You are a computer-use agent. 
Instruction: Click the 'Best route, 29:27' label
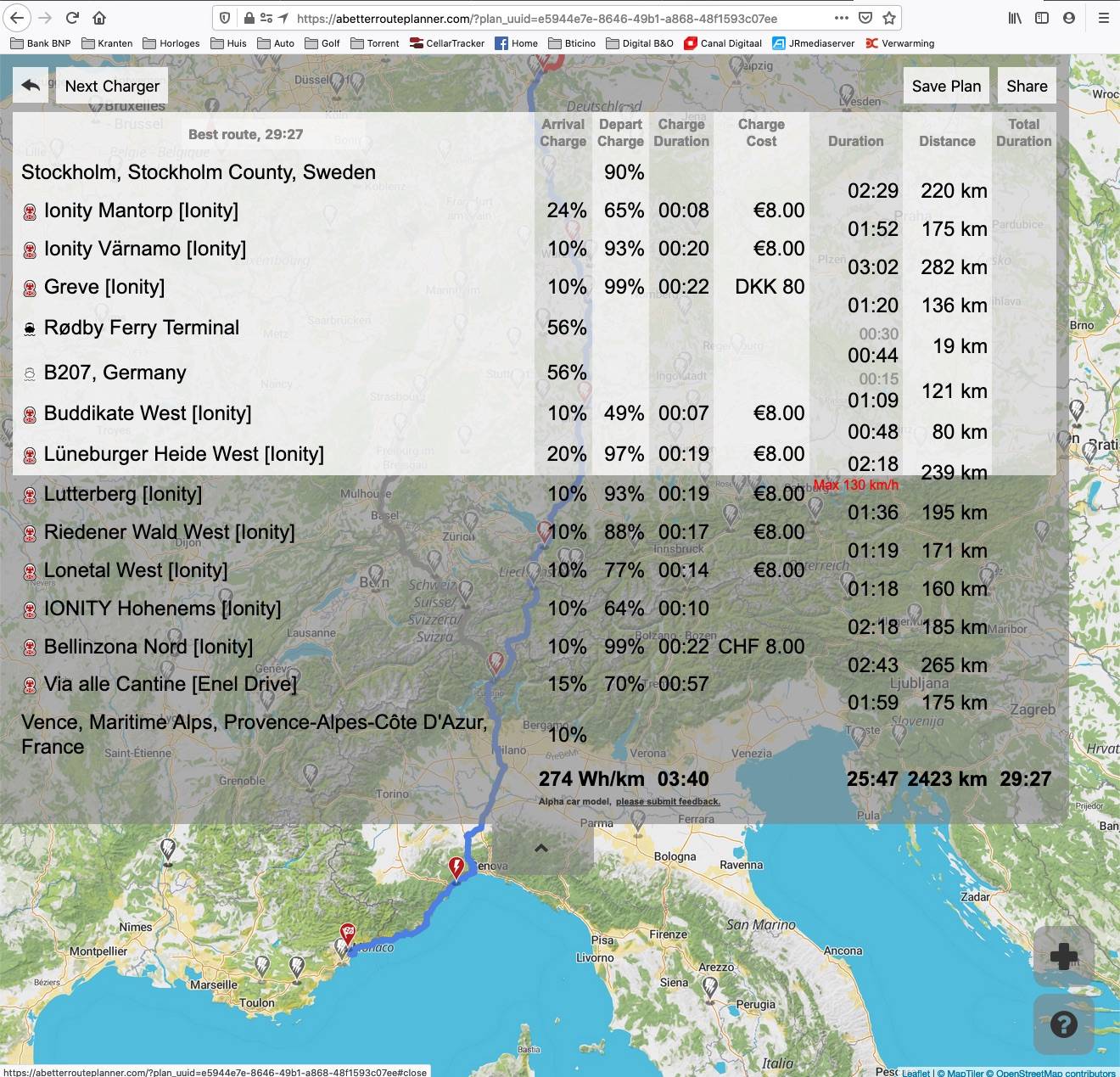coord(245,134)
